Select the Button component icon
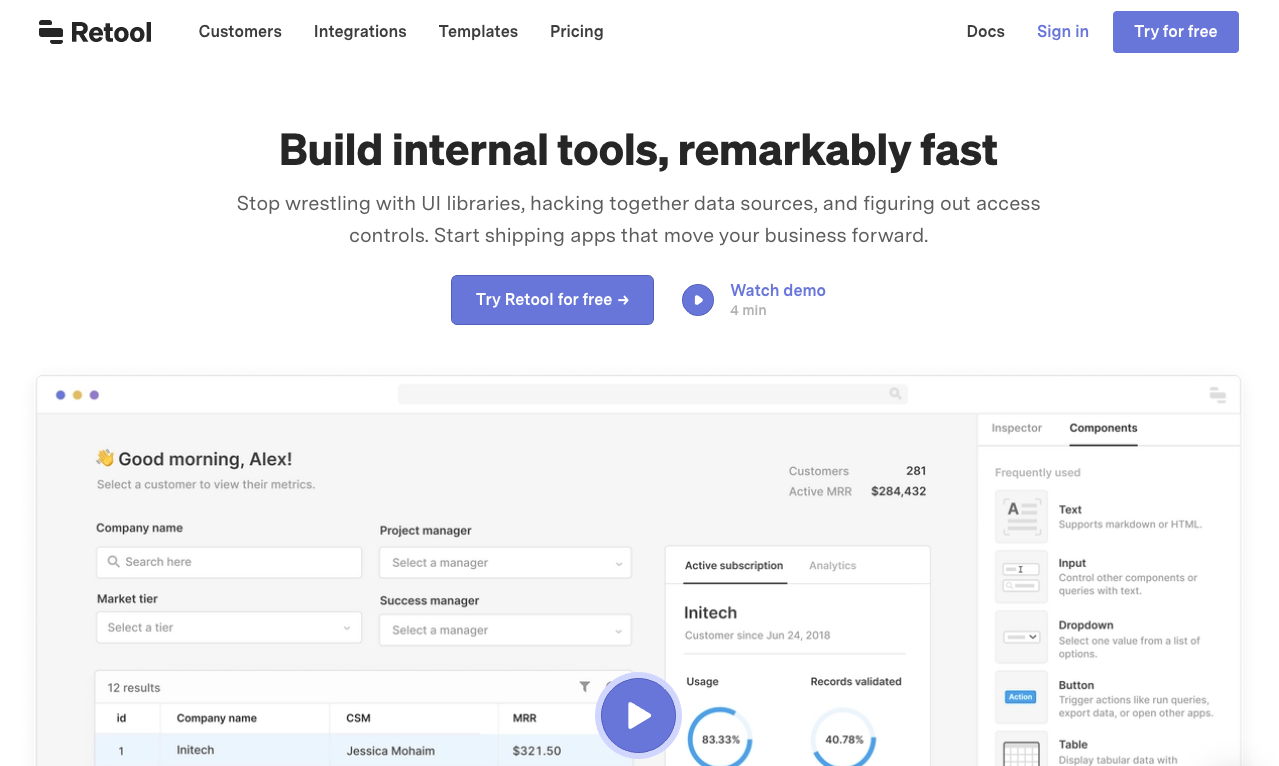 [x=1021, y=697]
